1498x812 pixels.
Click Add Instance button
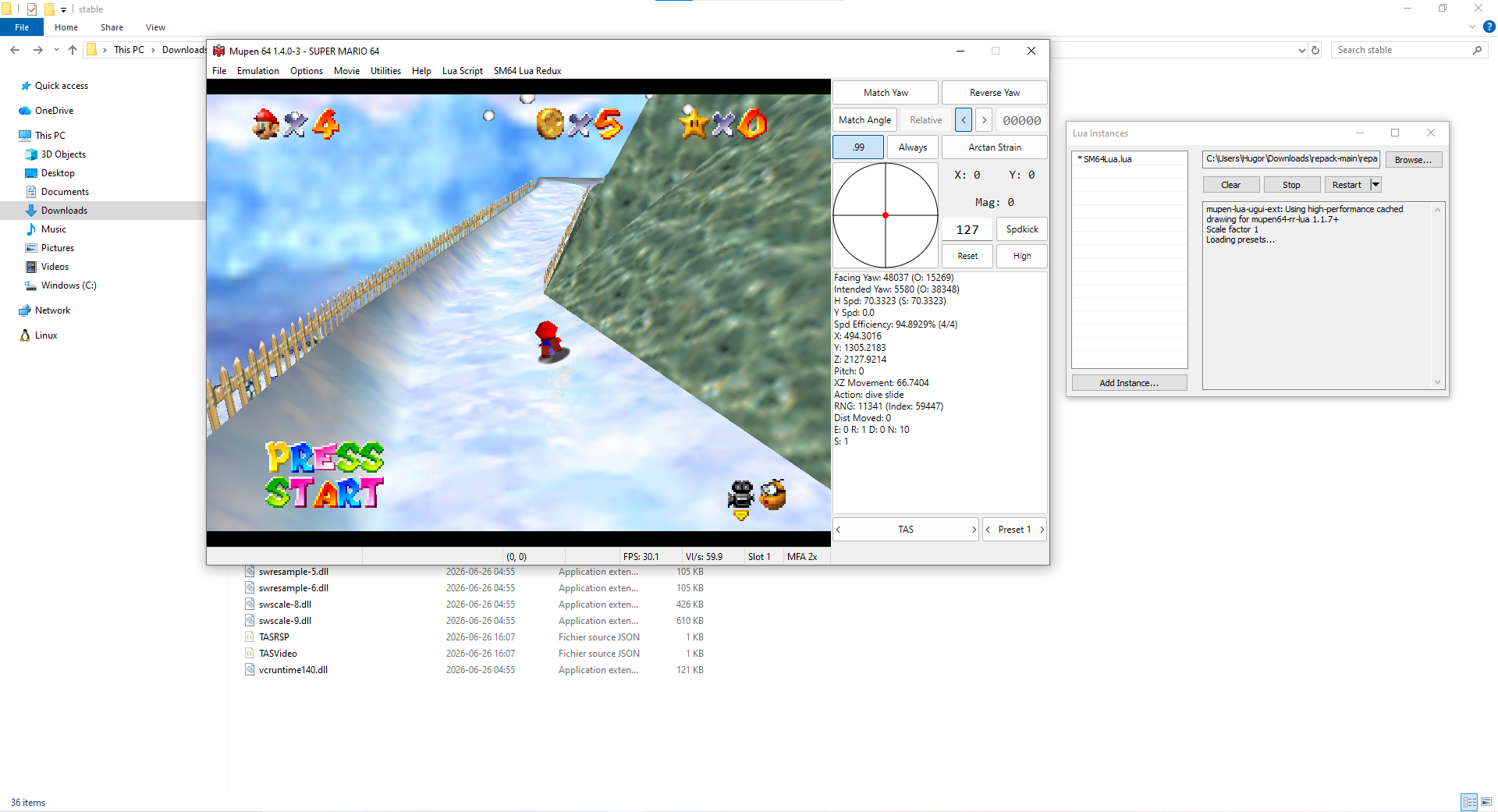(1129, 383)
